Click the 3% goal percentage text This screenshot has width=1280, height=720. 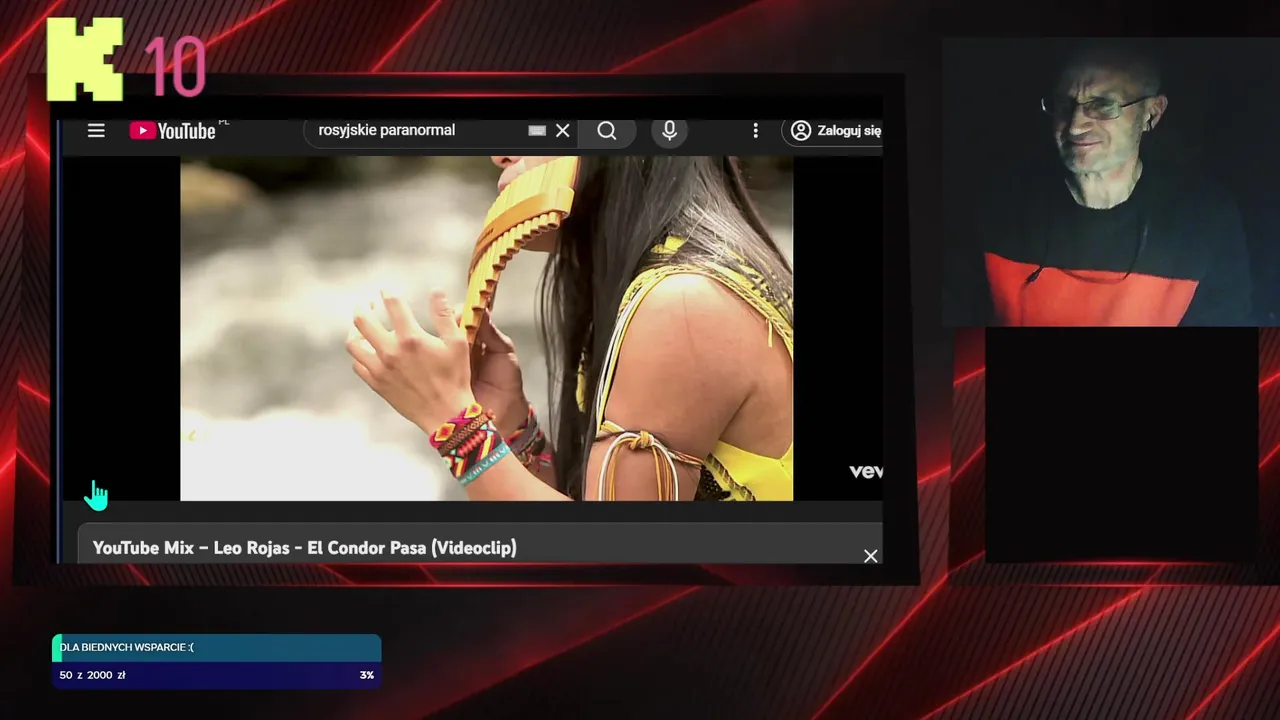pyautogui.click(x=367, y=675)
